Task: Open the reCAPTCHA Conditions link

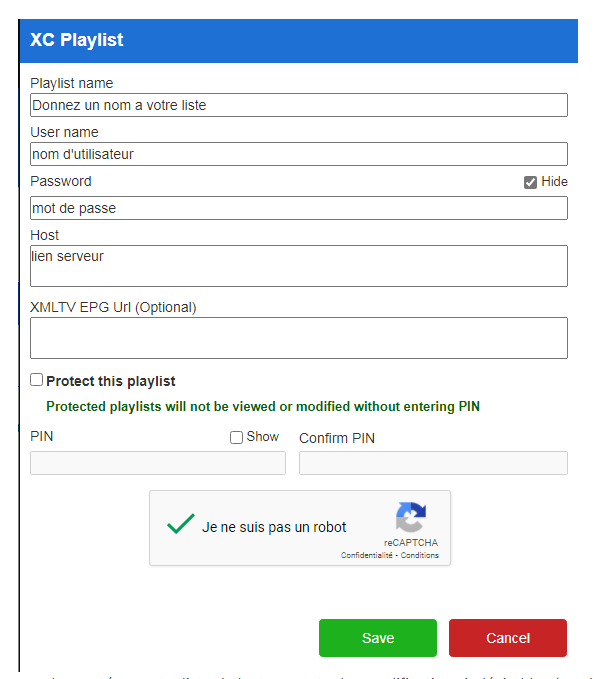Action: coord(420,555)
